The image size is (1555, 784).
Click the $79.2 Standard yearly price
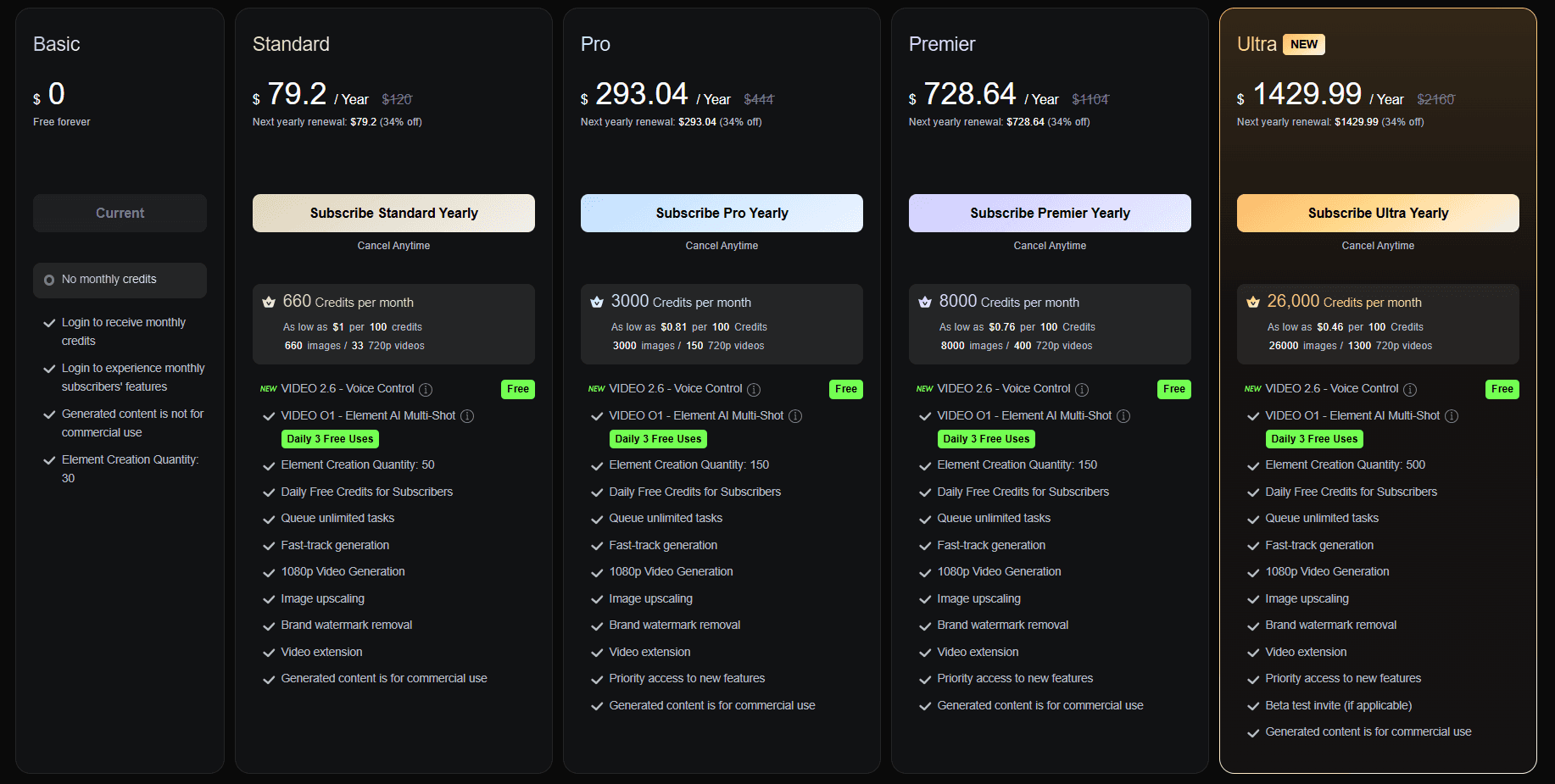pos(297,94)
